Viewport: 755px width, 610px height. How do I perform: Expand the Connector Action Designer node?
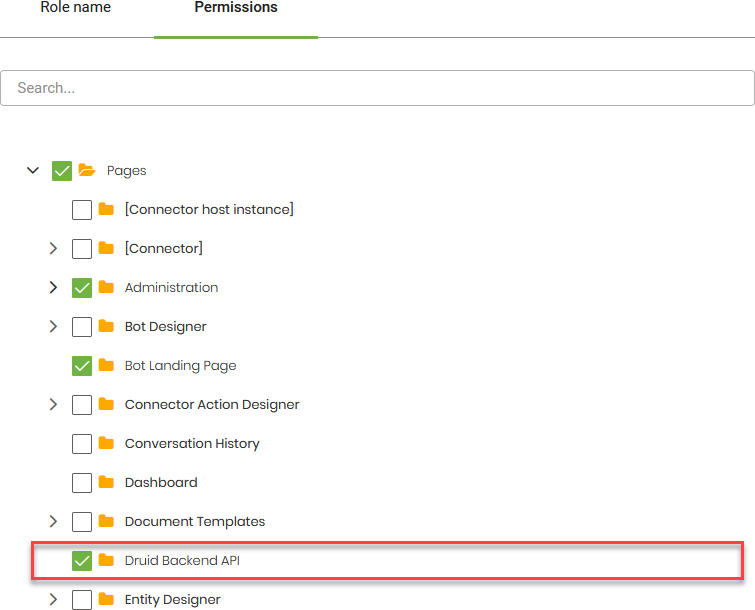(x=54, y=405)
